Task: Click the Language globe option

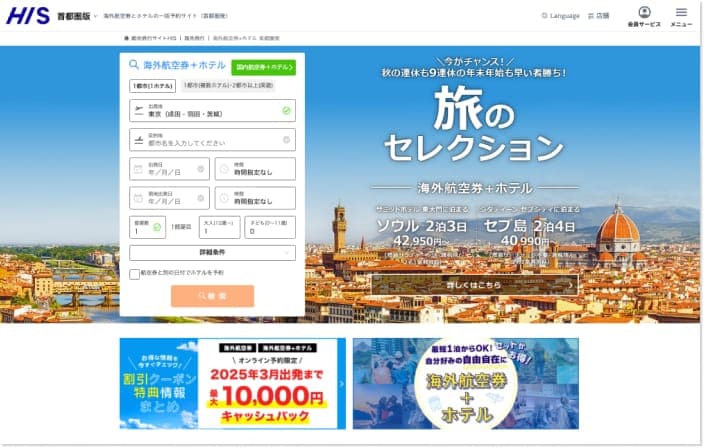Action: click(561, 16)
